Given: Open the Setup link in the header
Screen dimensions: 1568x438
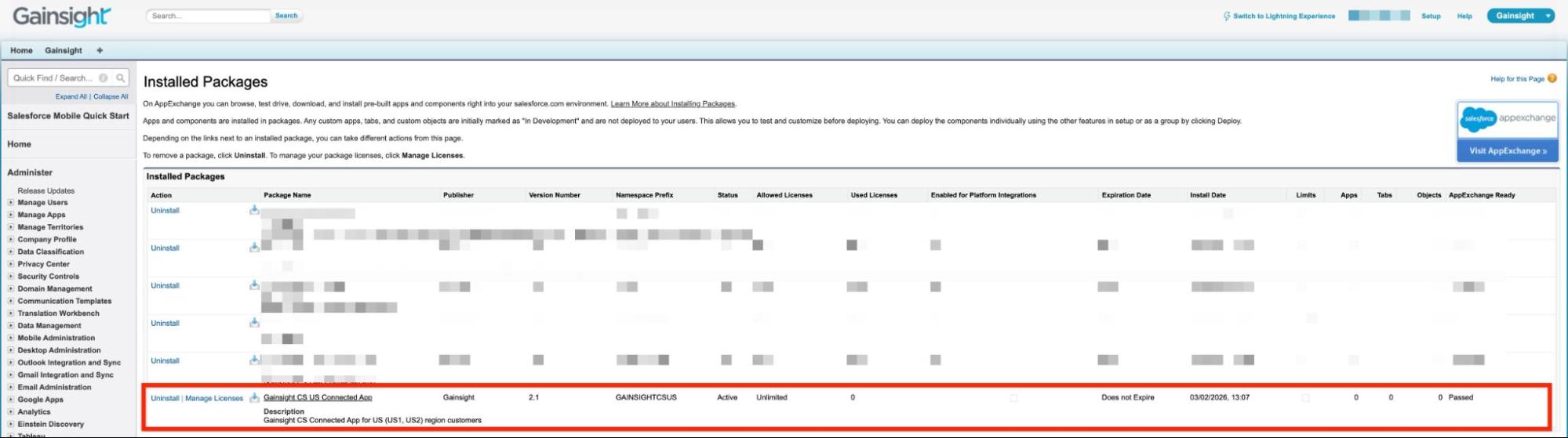Looking at the screenshot, I should pyautogui.click(x=1431, y=16).
